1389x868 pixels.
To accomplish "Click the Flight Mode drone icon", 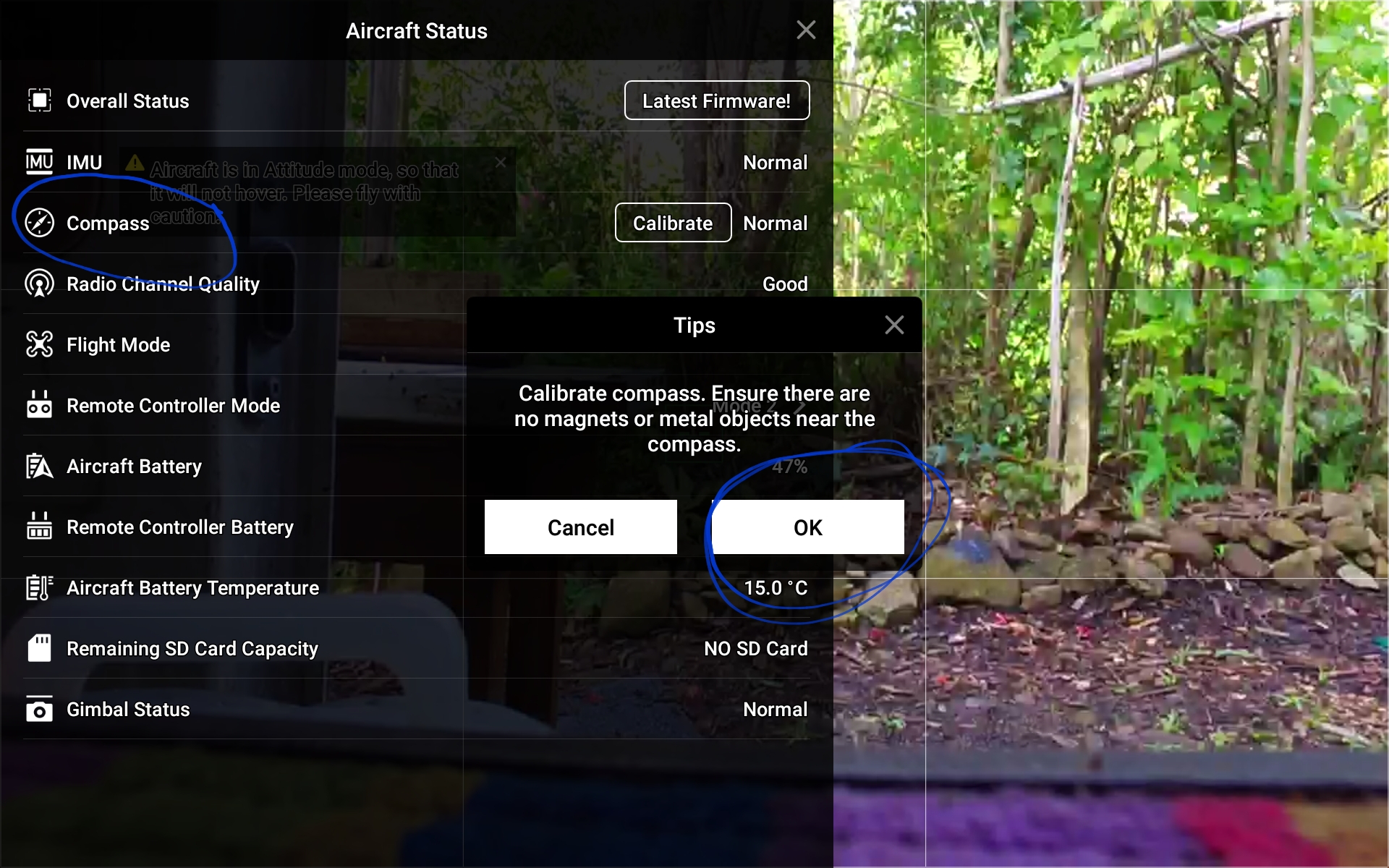I will (x=40, y=344).
